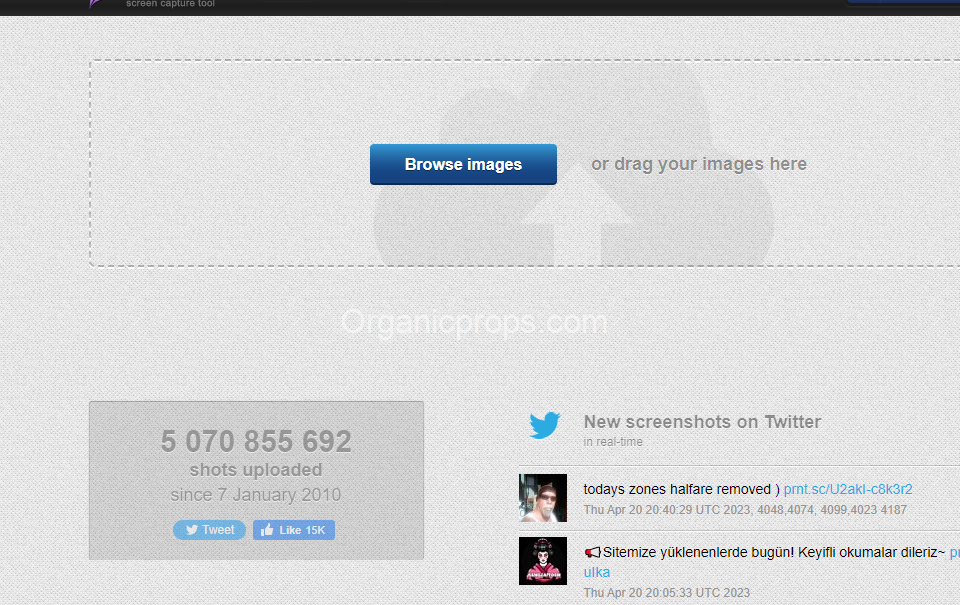960x605 pixels.
Task: Click the 20:05:33 UTC tweet timestamp
Action: 666,592
